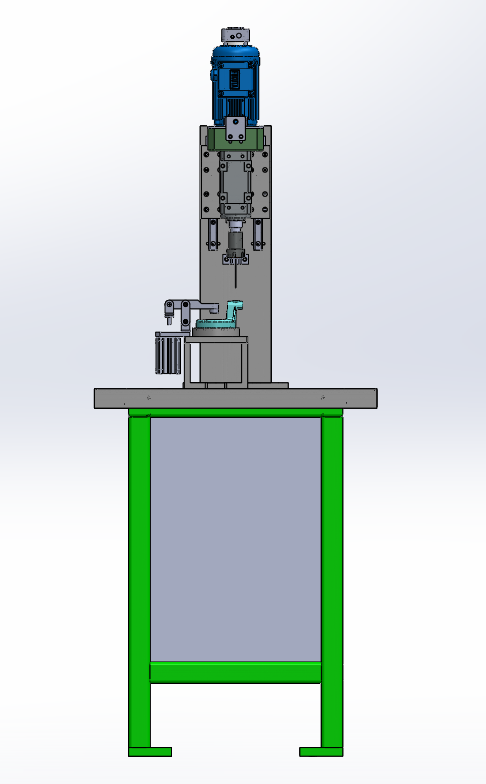Select the green motor mounting block

236,139
